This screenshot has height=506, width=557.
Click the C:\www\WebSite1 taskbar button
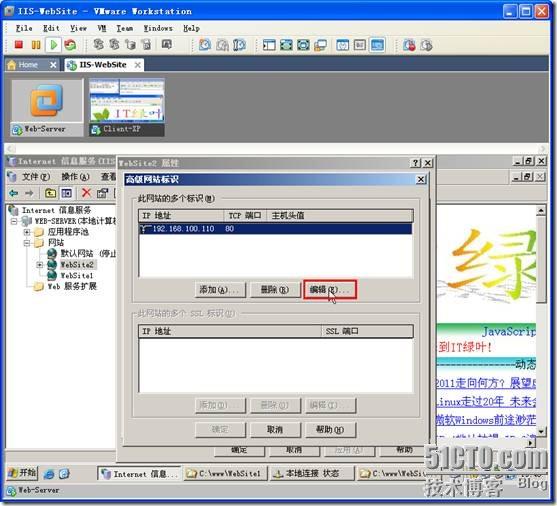pos(226,474)
